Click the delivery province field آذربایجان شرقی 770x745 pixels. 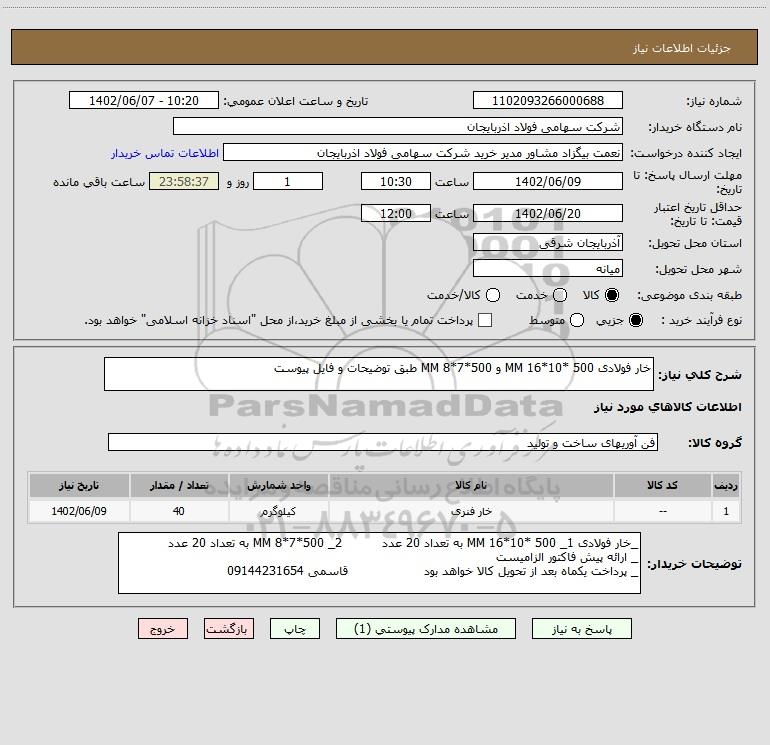click(548, 243)
